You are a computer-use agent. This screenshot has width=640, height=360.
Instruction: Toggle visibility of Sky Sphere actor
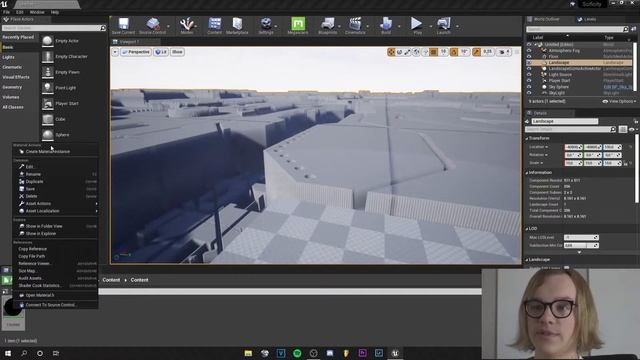(529, 87)
